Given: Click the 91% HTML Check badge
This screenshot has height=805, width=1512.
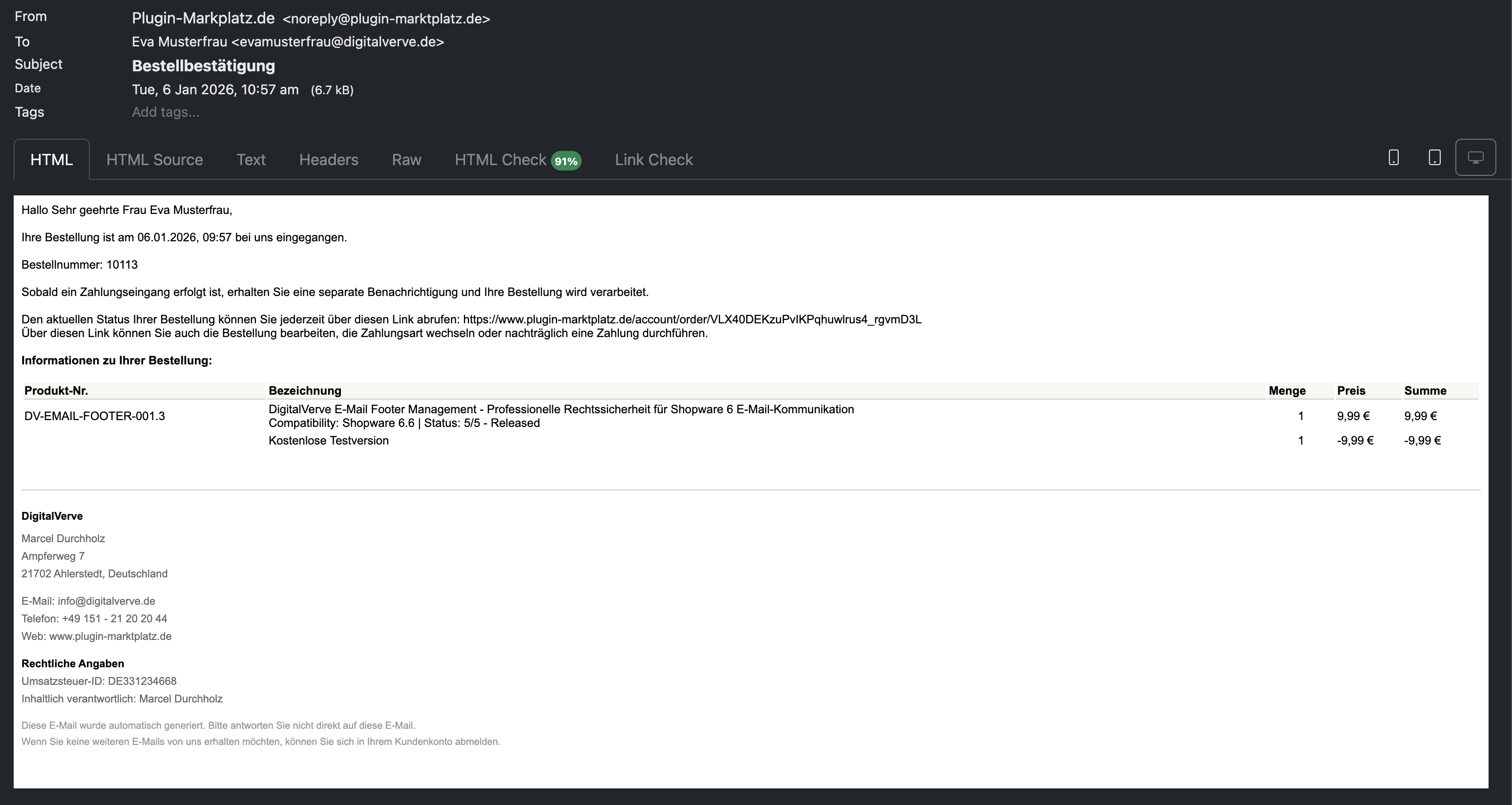Looking at the screenshot, I should point(566,161).
